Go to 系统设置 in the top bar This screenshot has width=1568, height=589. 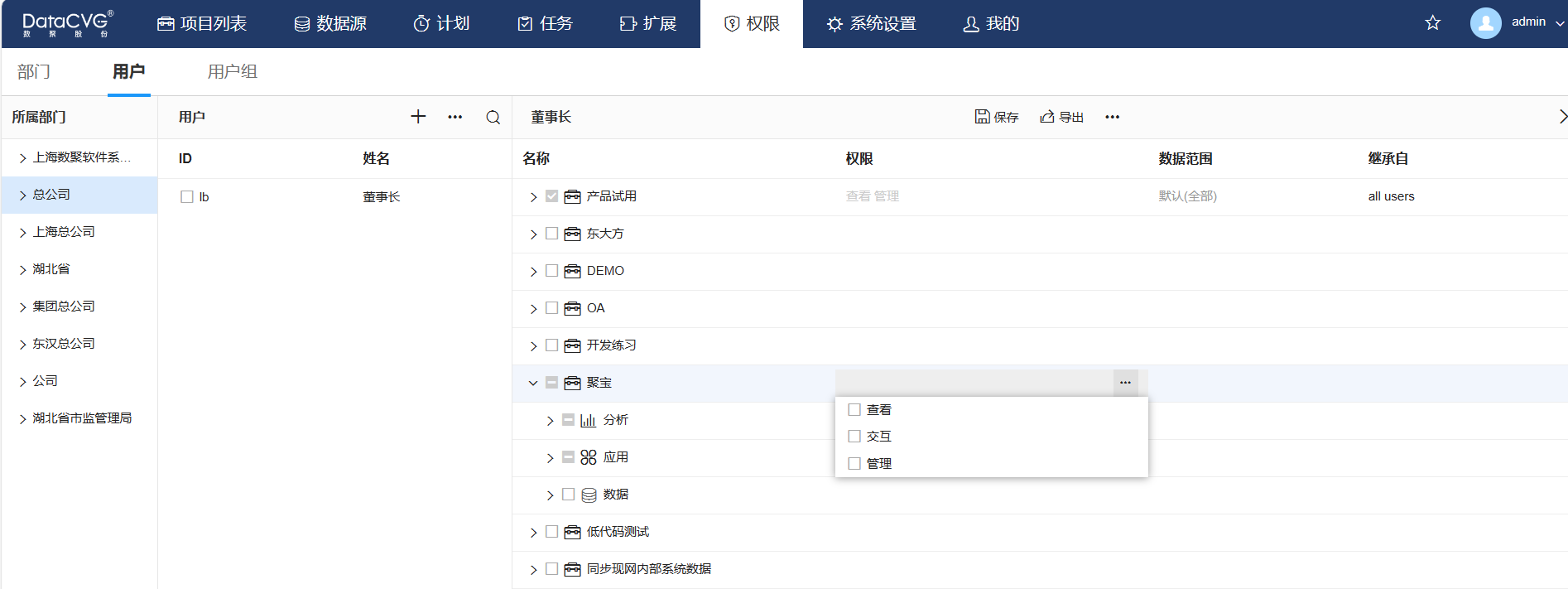[x=871, y=23]
